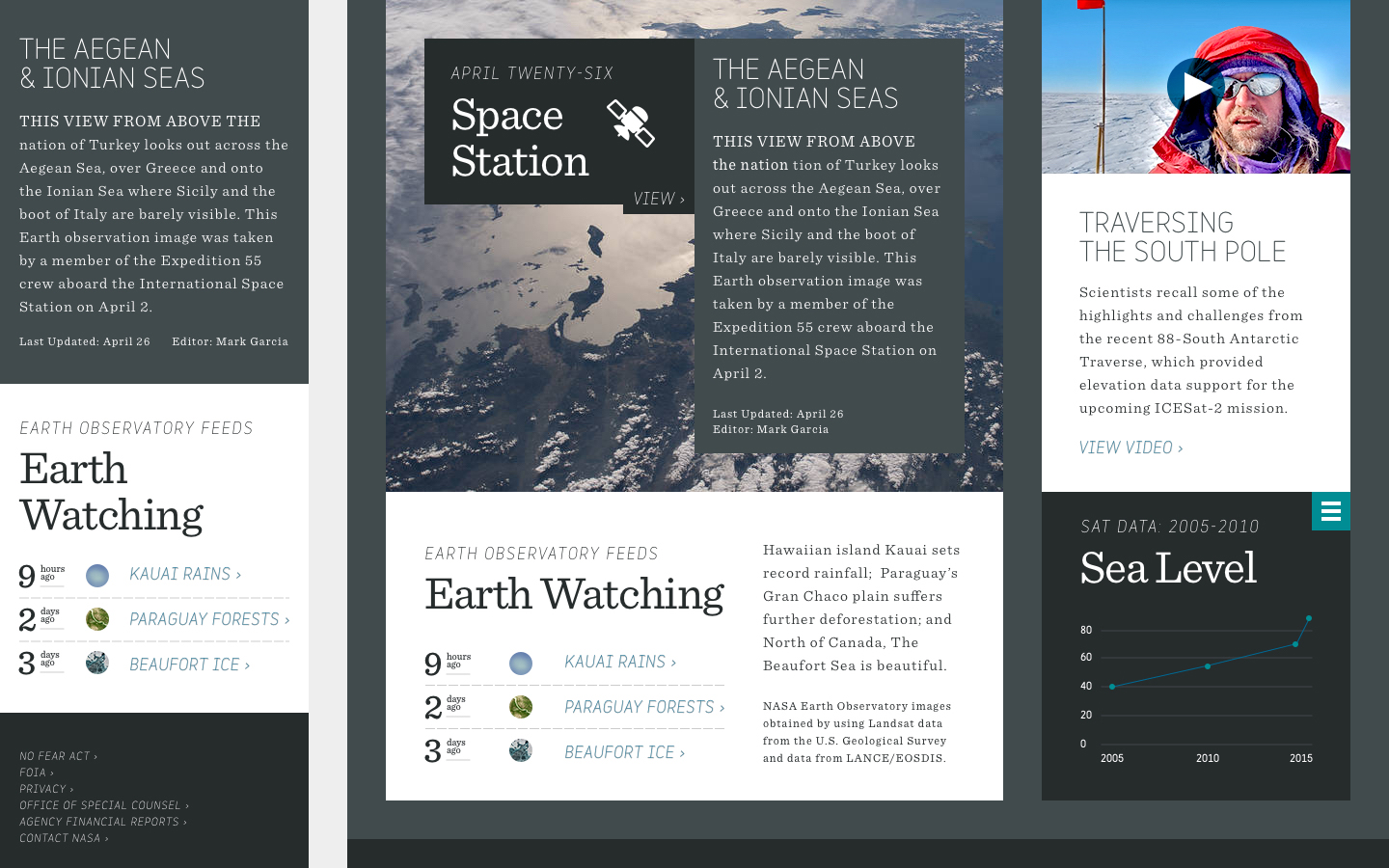Select the Paraguay Forests circle icon in main card

pos(521,707)
